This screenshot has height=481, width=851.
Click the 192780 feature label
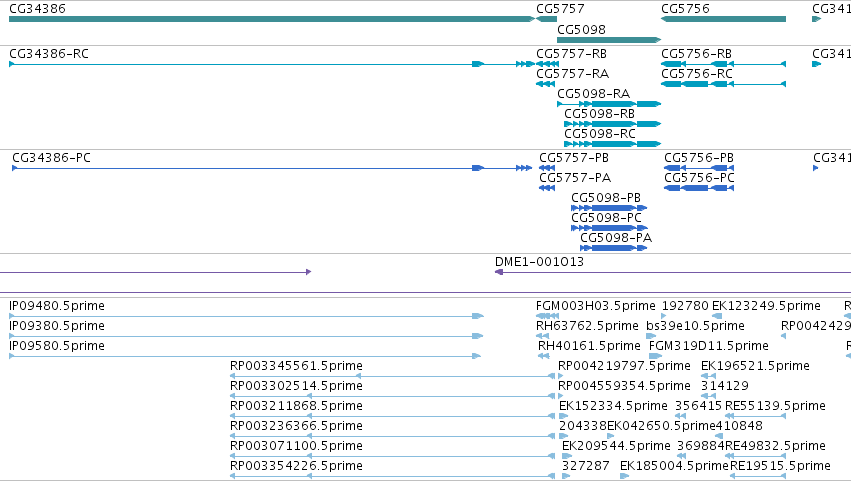pos(685,306)
